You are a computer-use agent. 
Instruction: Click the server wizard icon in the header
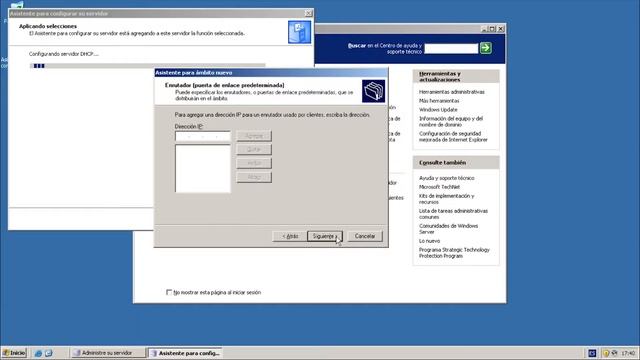(x=299, y=32)
